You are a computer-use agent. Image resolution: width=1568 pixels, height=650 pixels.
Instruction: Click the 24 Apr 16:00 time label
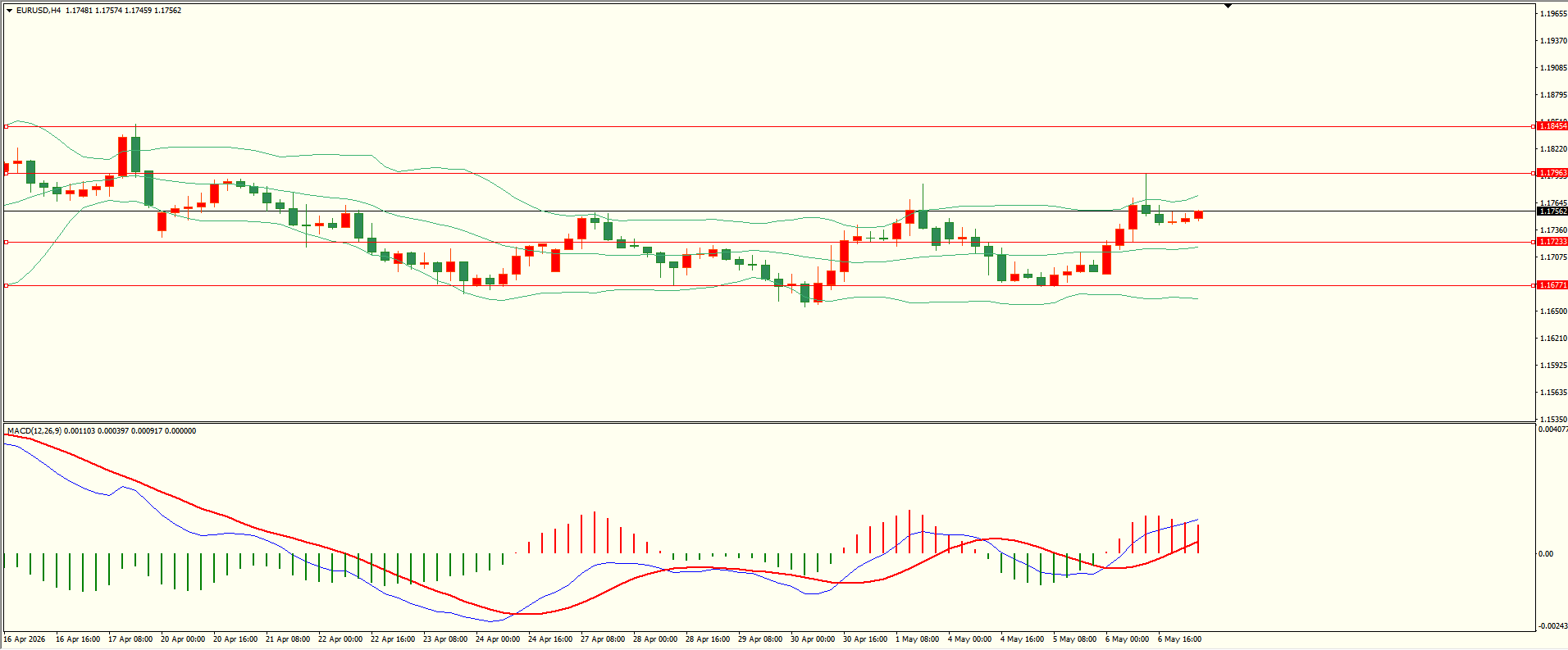pos(550,639)
